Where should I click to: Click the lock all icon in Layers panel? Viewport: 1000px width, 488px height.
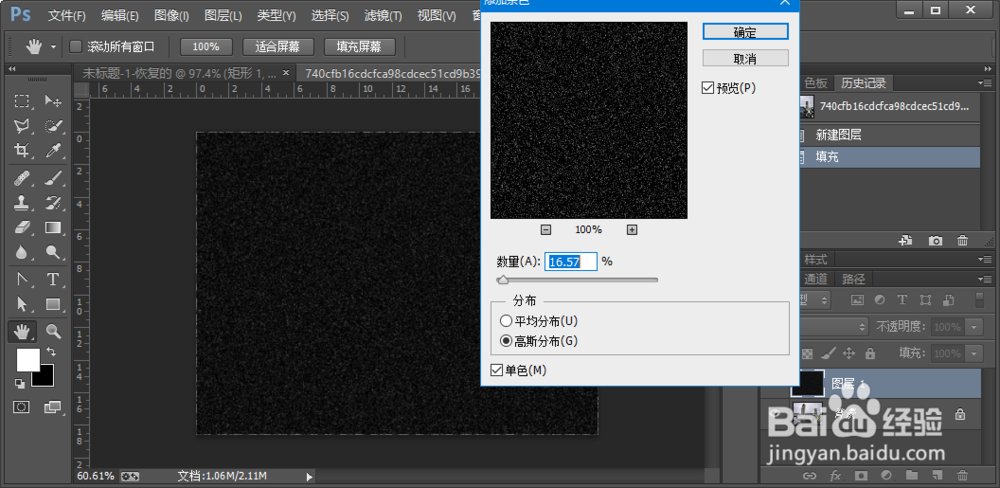click(869, 353)
